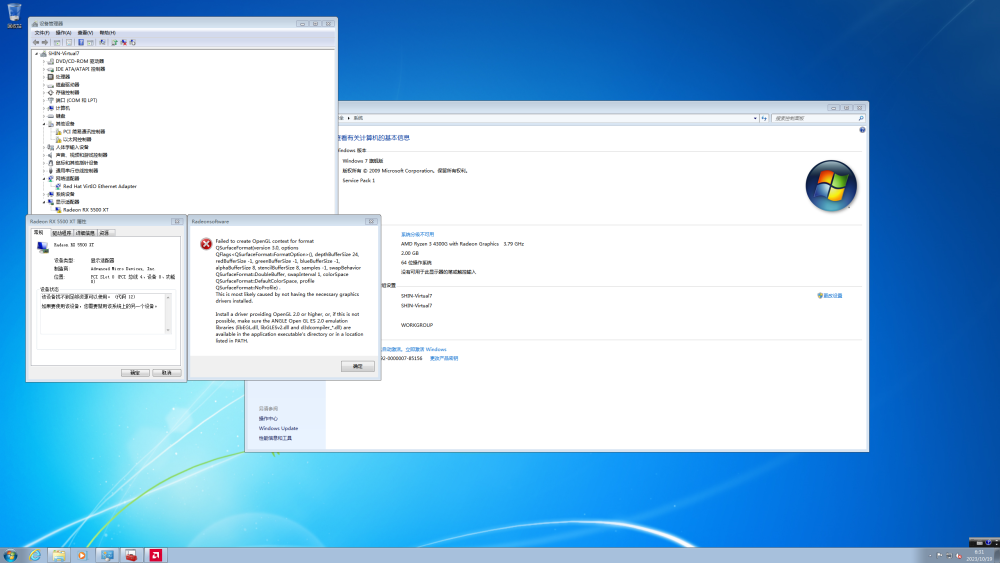Collapse the Network adapters node
This screenshot has height=563, width=1000.
pos(44,179)
